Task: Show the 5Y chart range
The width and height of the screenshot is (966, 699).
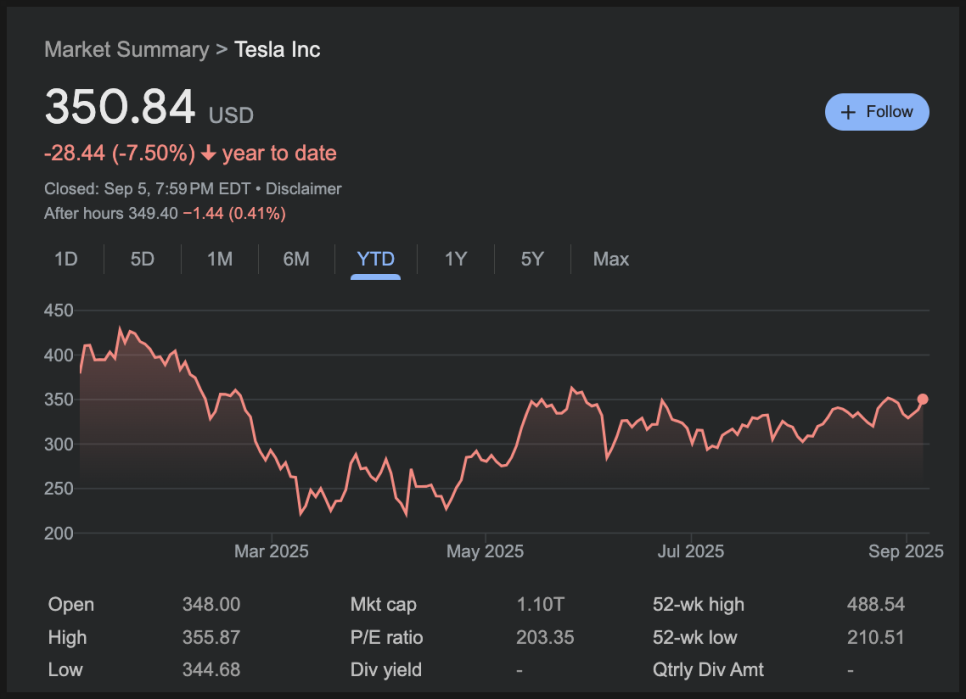Action: point(532,259)
